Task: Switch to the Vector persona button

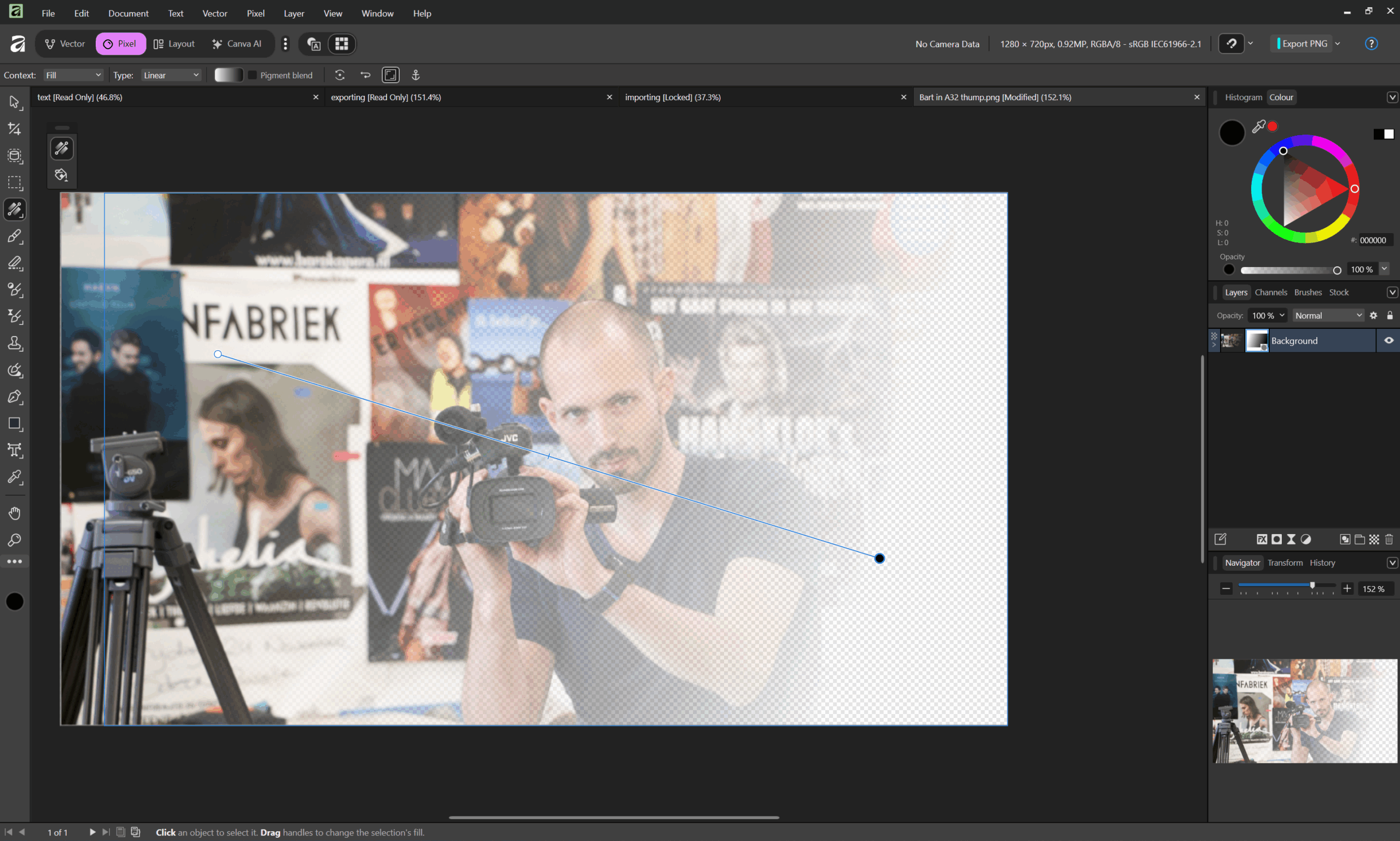Action: [65, 44]
